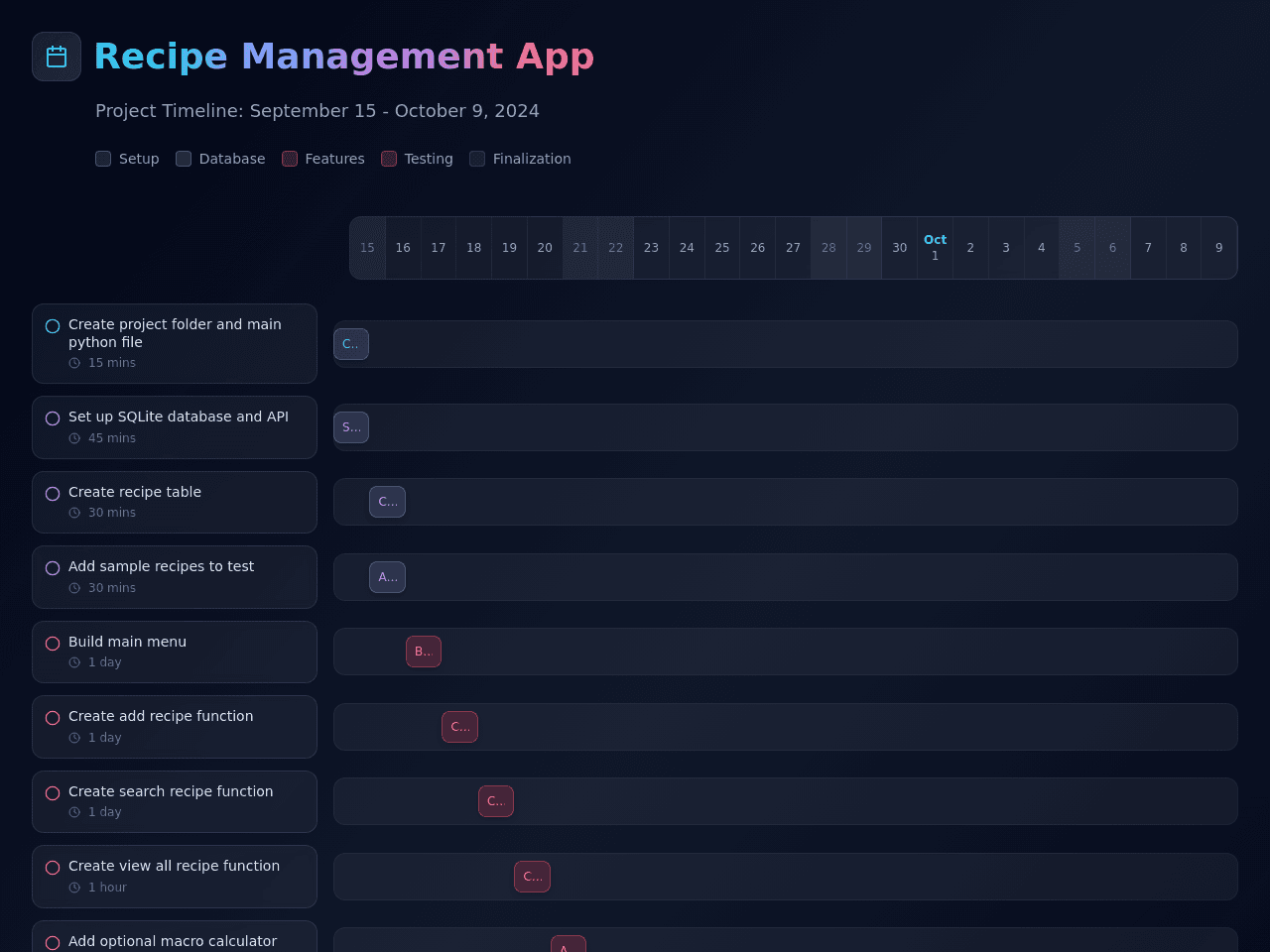Mark 'Set up SQLite database and API' complete
This screenshot has width=1270, height=952.
[x=53, y=418]
